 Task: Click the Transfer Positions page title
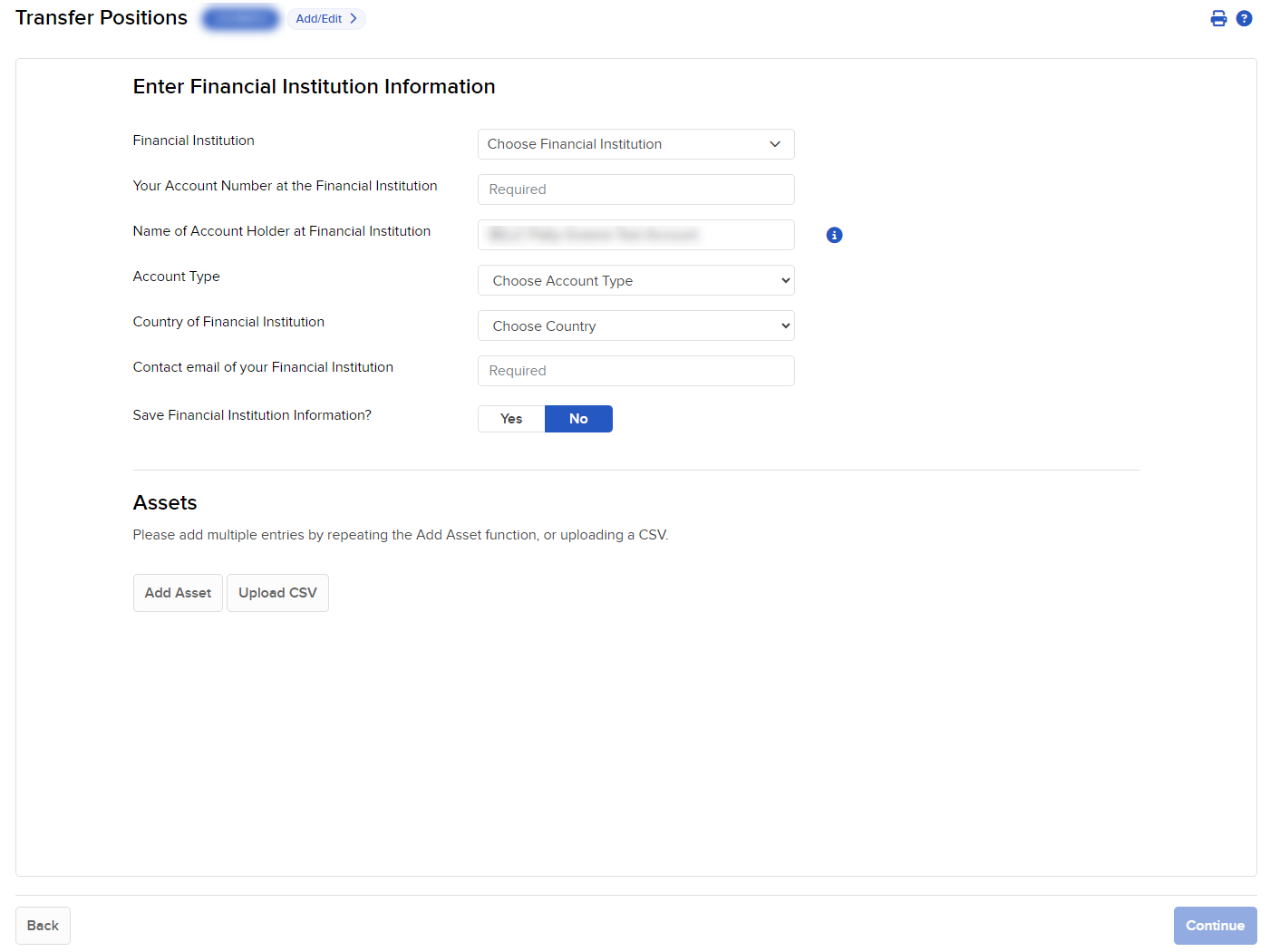pos(101,17)
